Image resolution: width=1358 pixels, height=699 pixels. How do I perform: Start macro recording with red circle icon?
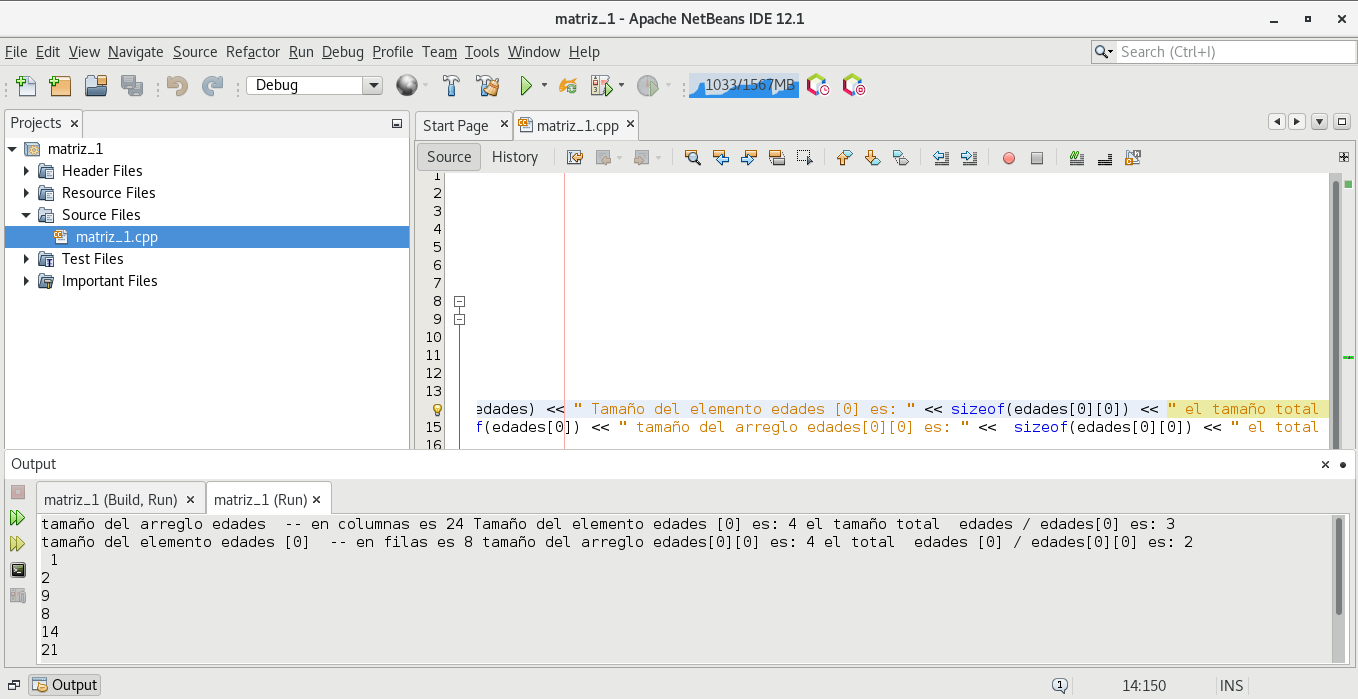[x=1009, y=158]
